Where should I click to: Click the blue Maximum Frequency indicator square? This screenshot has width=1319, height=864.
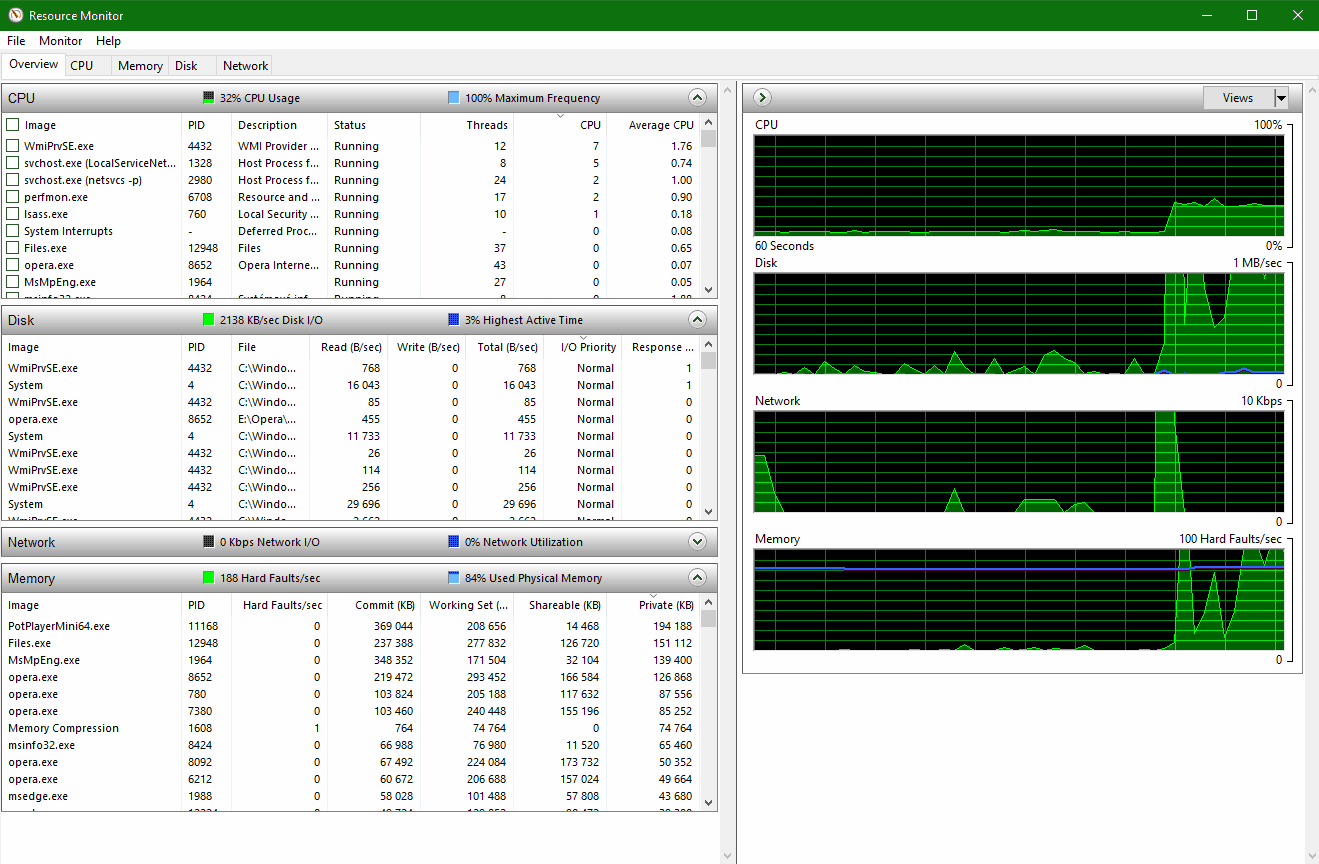coord(454,98)
